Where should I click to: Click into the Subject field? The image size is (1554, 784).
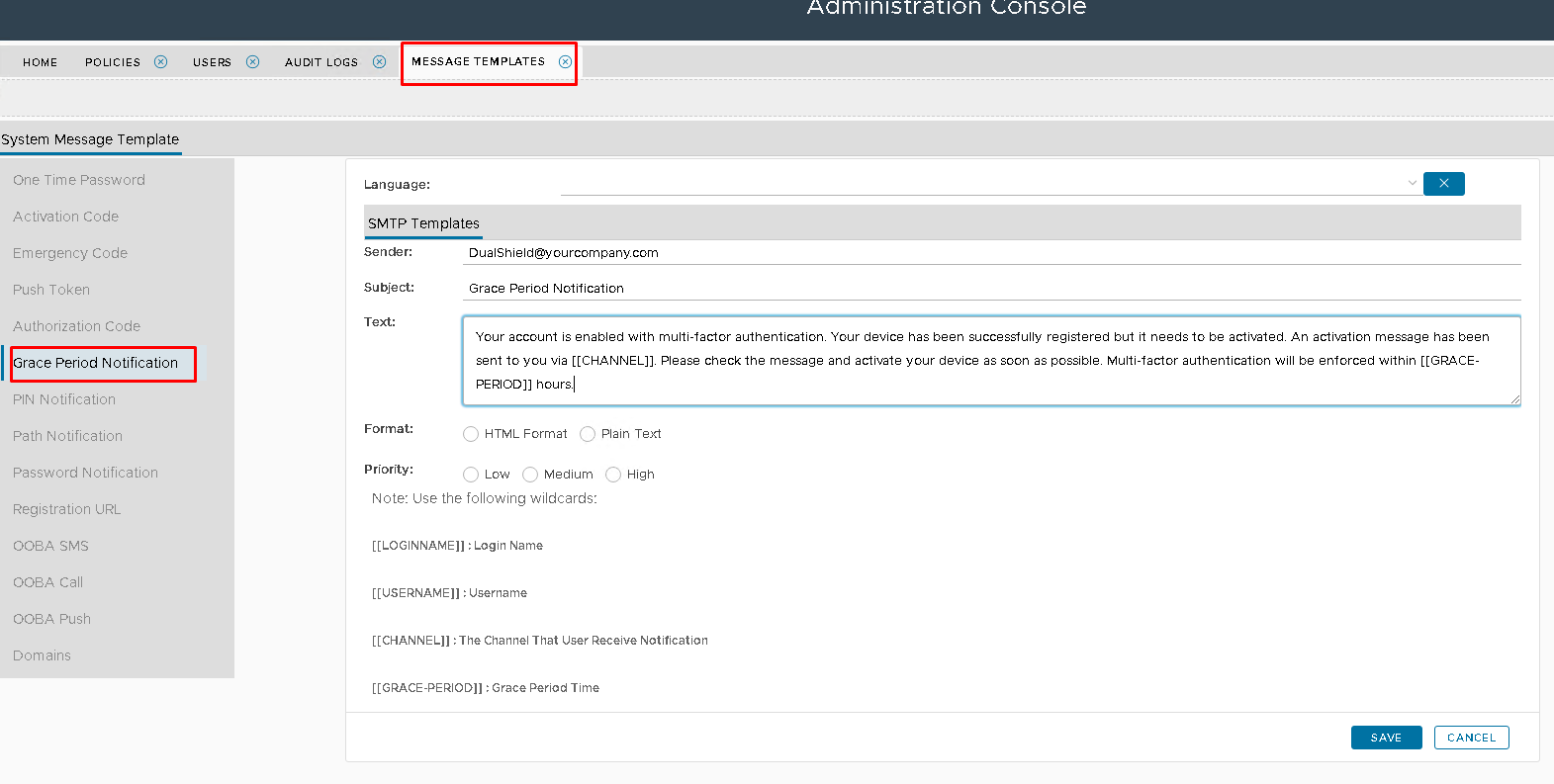click(989, 289)
